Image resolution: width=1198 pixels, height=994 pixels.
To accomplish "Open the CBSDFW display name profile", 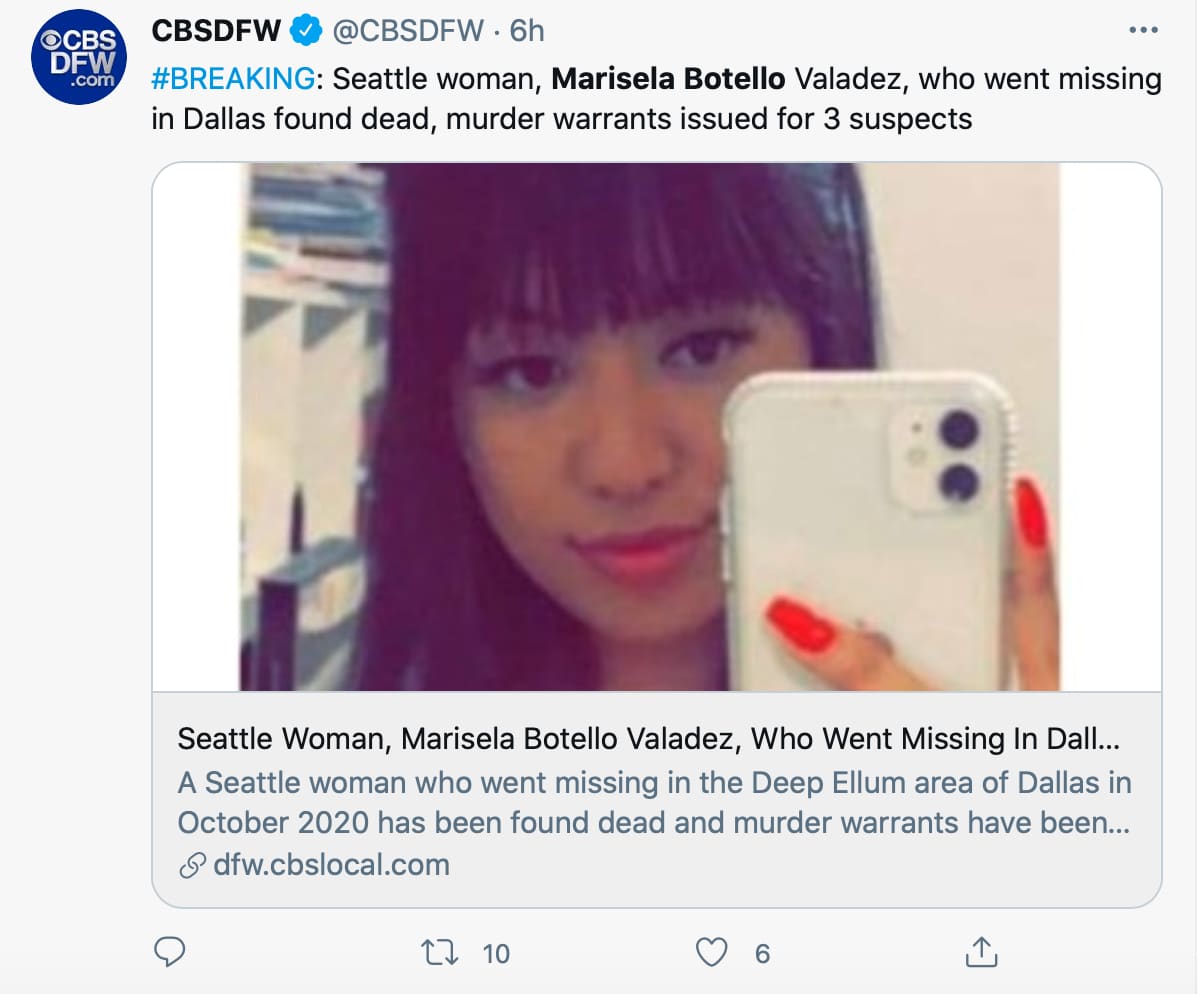I will [216, 32].
